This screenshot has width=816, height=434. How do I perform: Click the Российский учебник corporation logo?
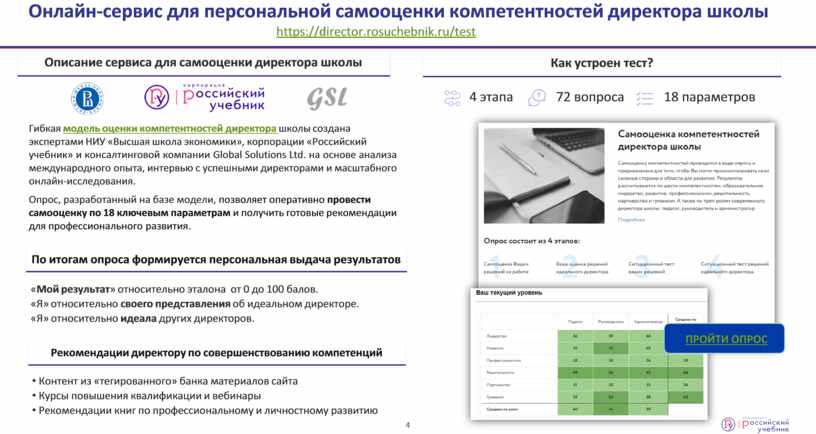(x=205, y=97)
